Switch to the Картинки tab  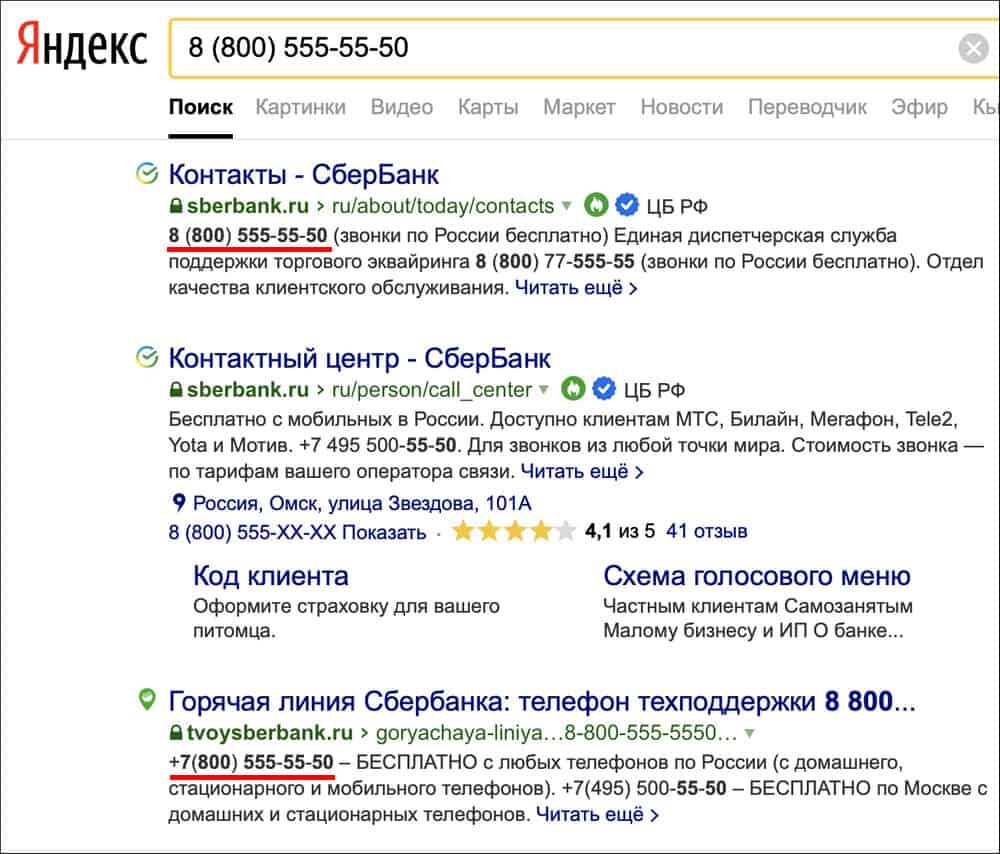[300, 107]
